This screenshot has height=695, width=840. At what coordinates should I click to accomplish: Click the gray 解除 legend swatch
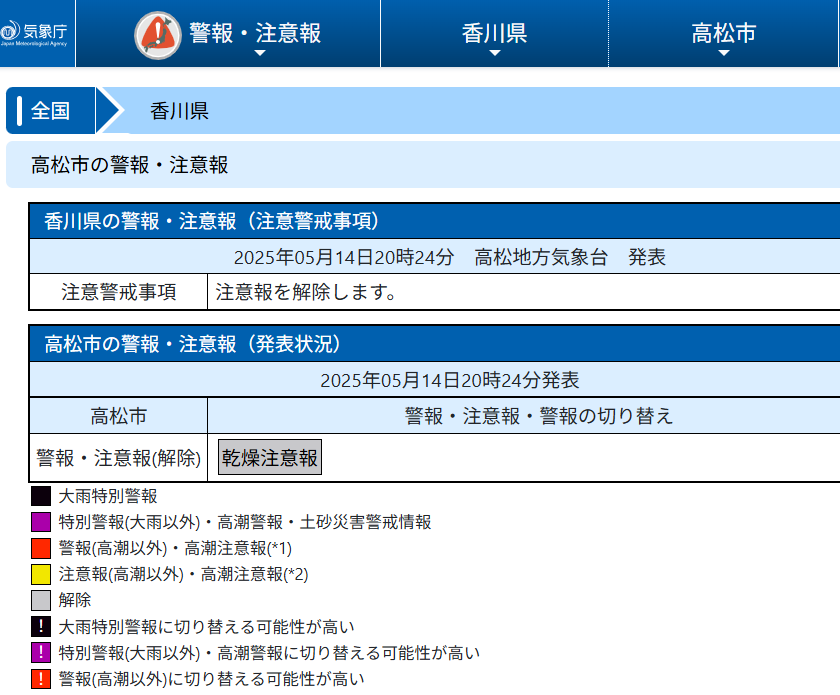[x=41, y=600]
